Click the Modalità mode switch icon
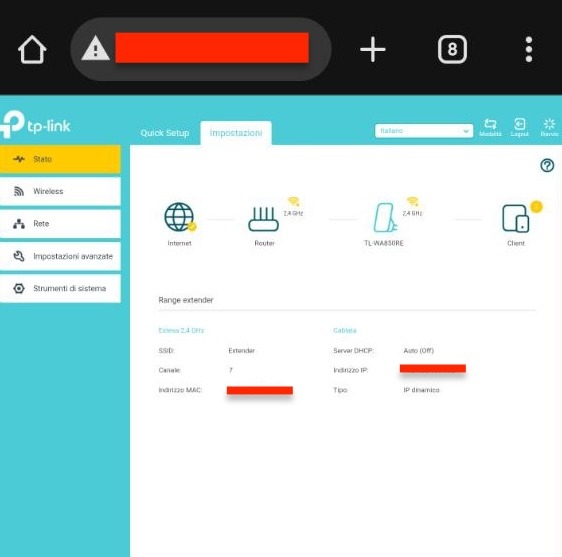This screenshot has height=557, width=562. [490, 127]
